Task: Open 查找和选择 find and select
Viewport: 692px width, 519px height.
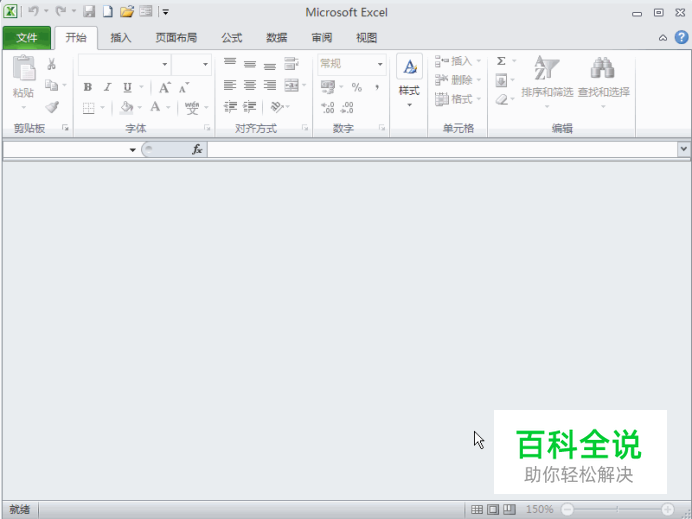Action: click(603, 82)
